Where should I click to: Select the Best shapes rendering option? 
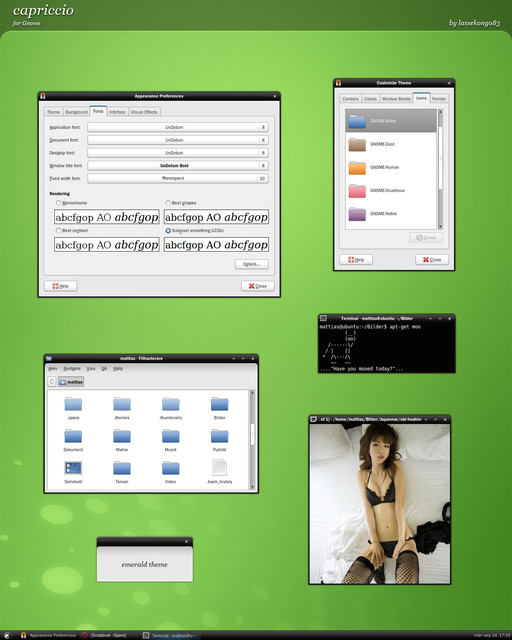[x=168, y=203]
